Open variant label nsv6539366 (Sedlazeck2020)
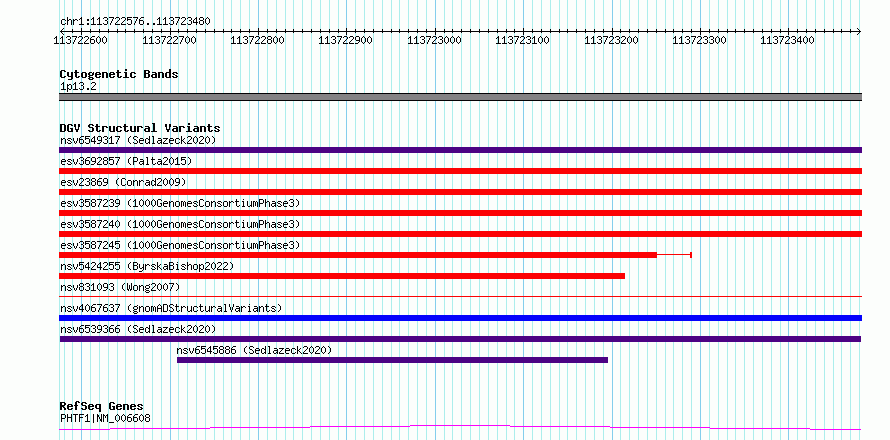Screen dimensions: 890x440 point(138,329)
